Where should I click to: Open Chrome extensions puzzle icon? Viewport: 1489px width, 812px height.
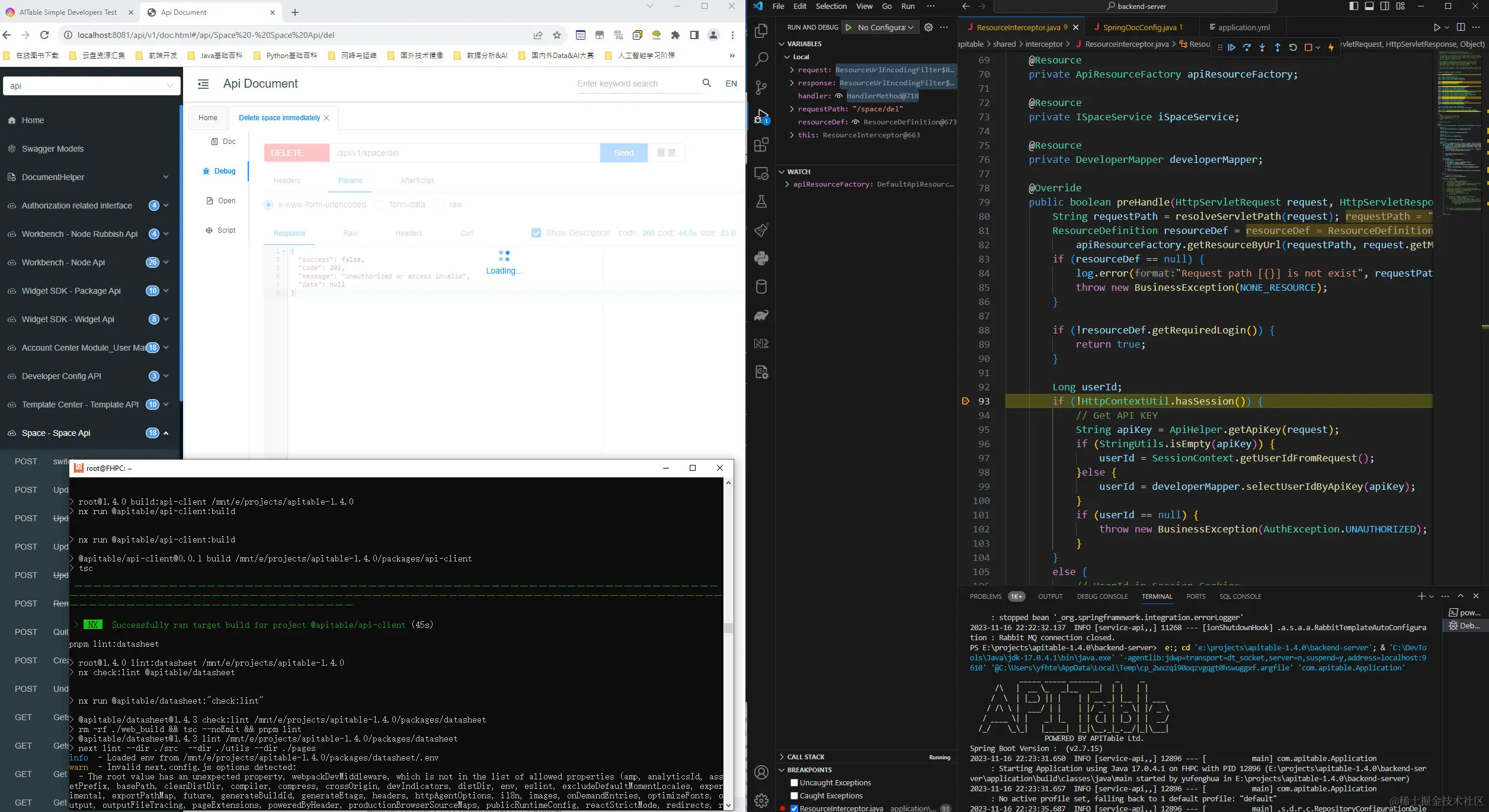pos(675,35)
